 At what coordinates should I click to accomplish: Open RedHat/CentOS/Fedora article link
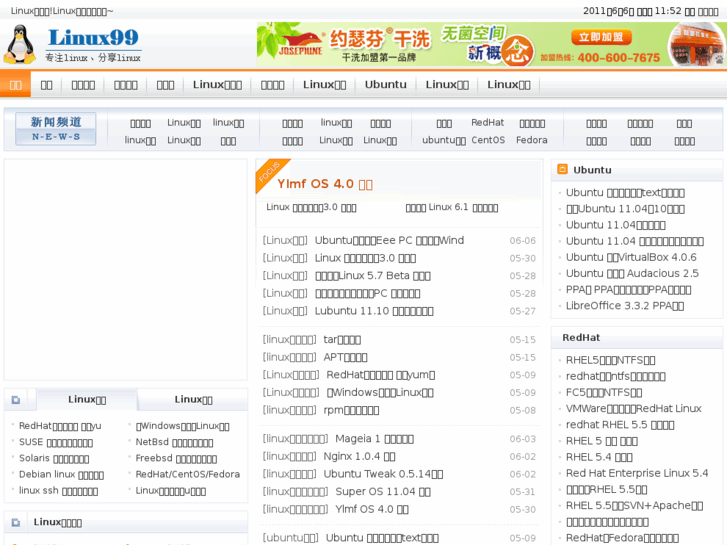(x=187, y=474)
